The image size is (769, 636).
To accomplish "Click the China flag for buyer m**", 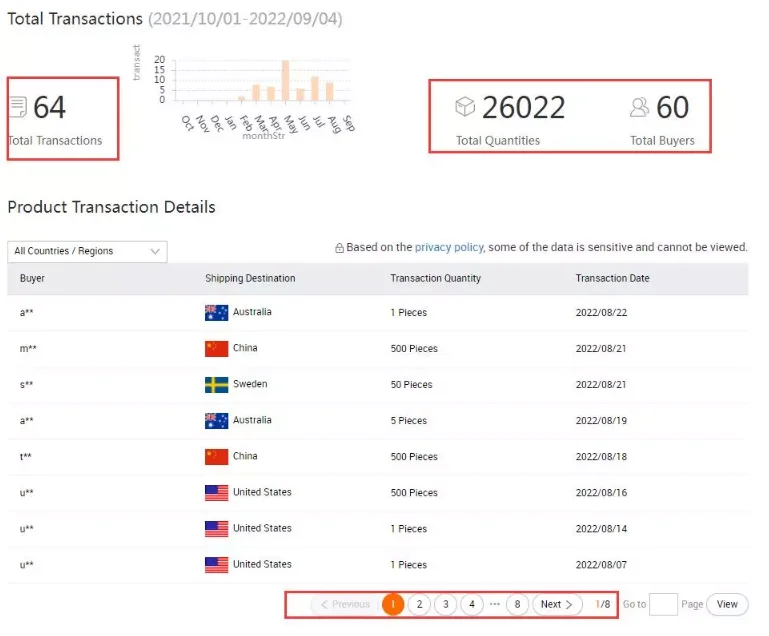I will 216,349.
